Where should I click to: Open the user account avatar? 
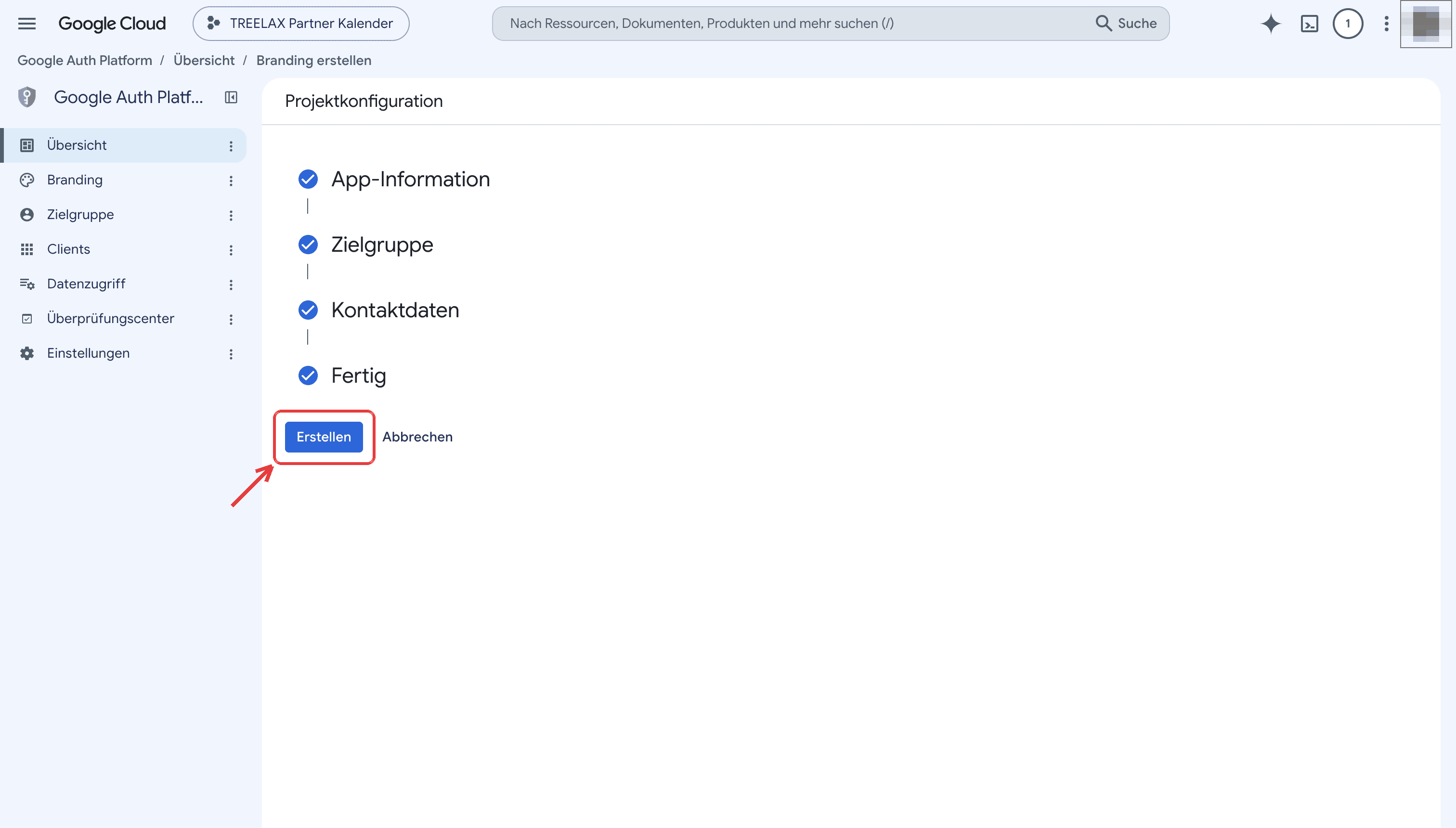click(x=1426, y=24)
